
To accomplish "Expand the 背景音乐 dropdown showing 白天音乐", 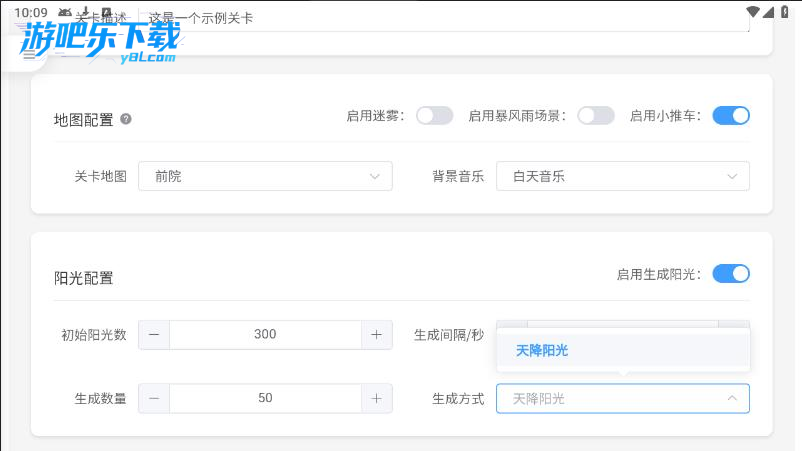I will [x=622, y=176].
